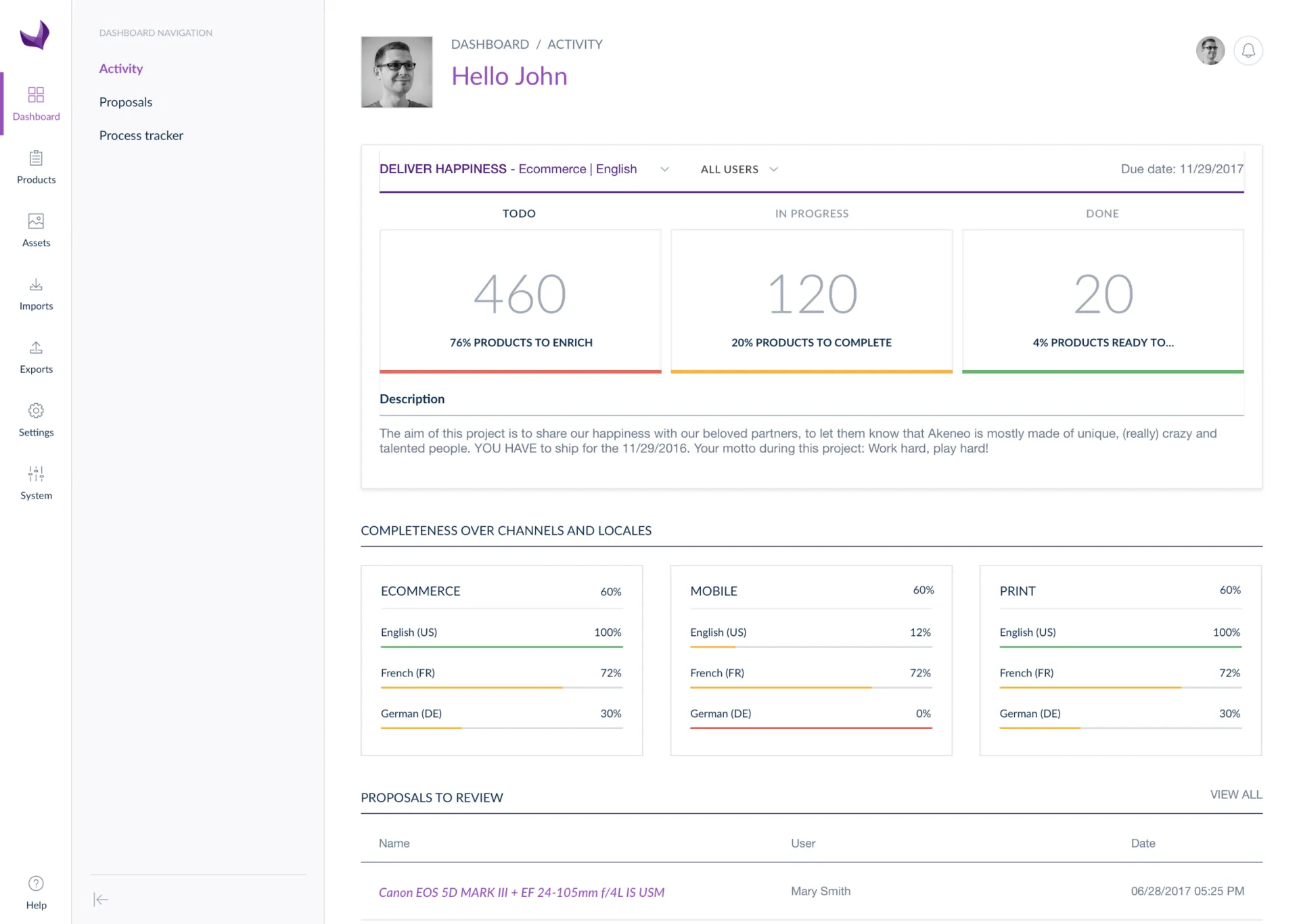
Task: Open the Canon EOS 5D MARK III proposal
Action: (522, 892)
